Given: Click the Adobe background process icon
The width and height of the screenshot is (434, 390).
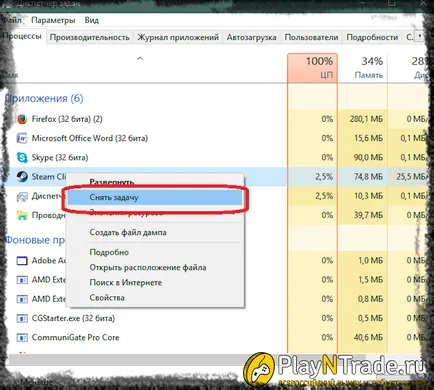Looking at the screenshot, I should [x=22, y=261].
